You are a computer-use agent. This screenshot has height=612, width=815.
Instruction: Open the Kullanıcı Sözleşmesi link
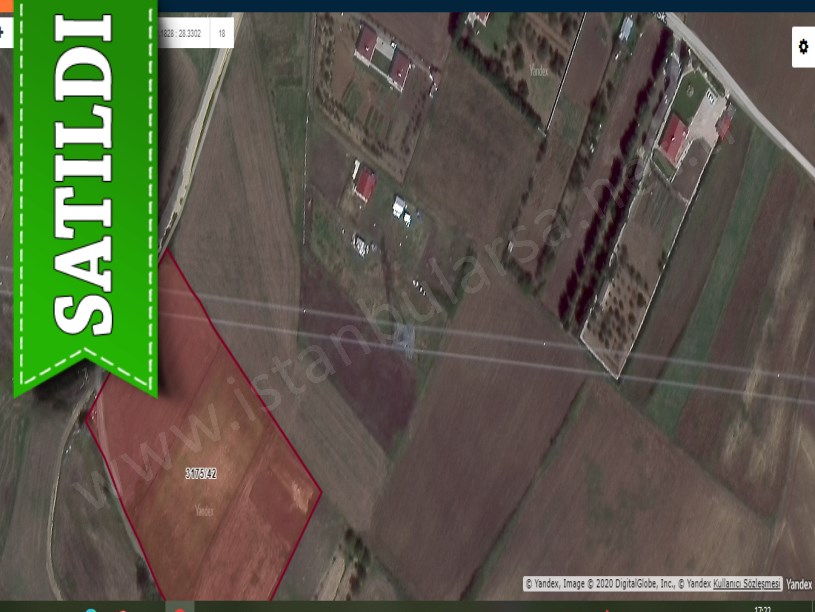(x=746, y=584)
